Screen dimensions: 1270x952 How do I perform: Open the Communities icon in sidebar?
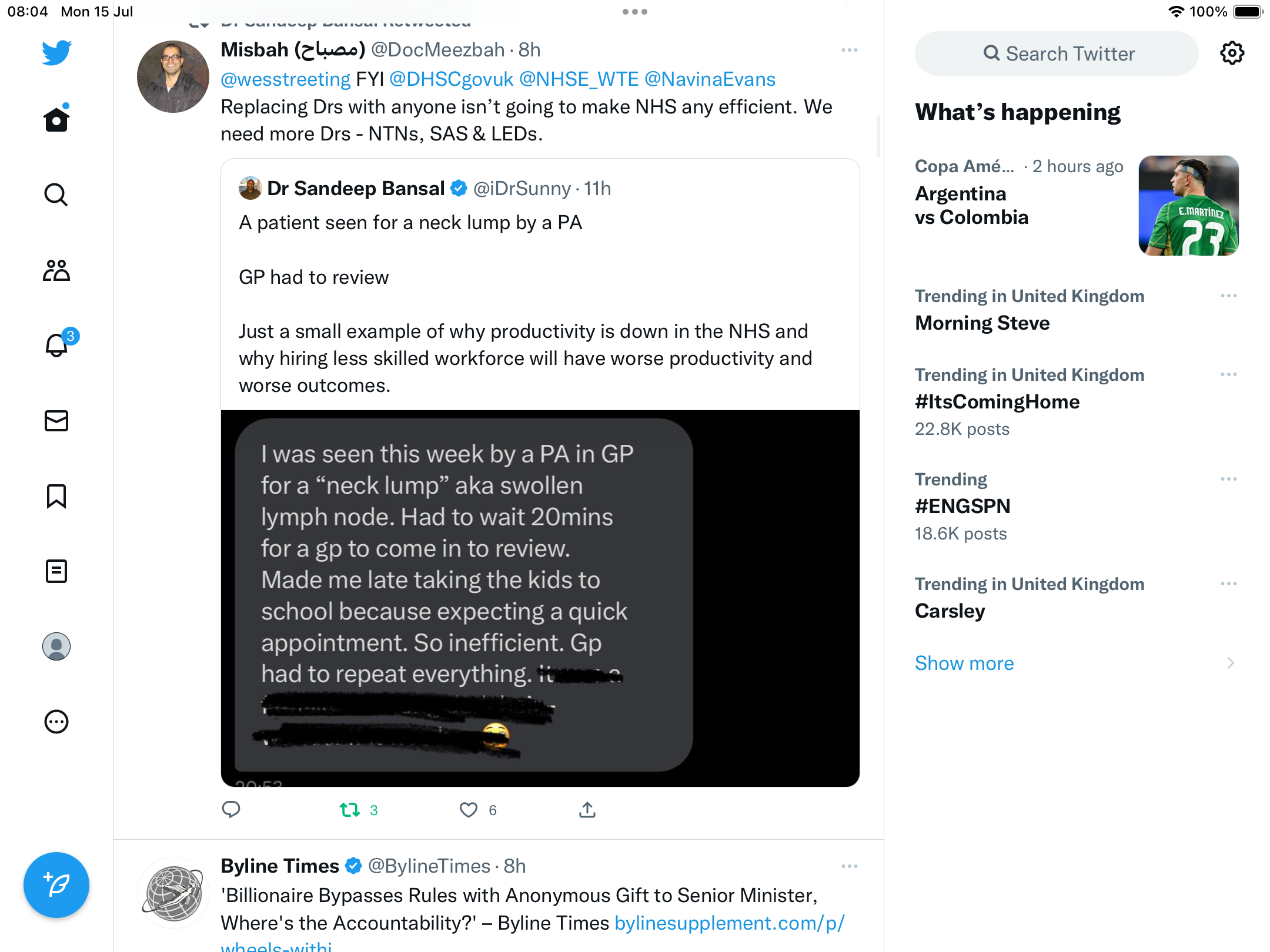(56, 270)
